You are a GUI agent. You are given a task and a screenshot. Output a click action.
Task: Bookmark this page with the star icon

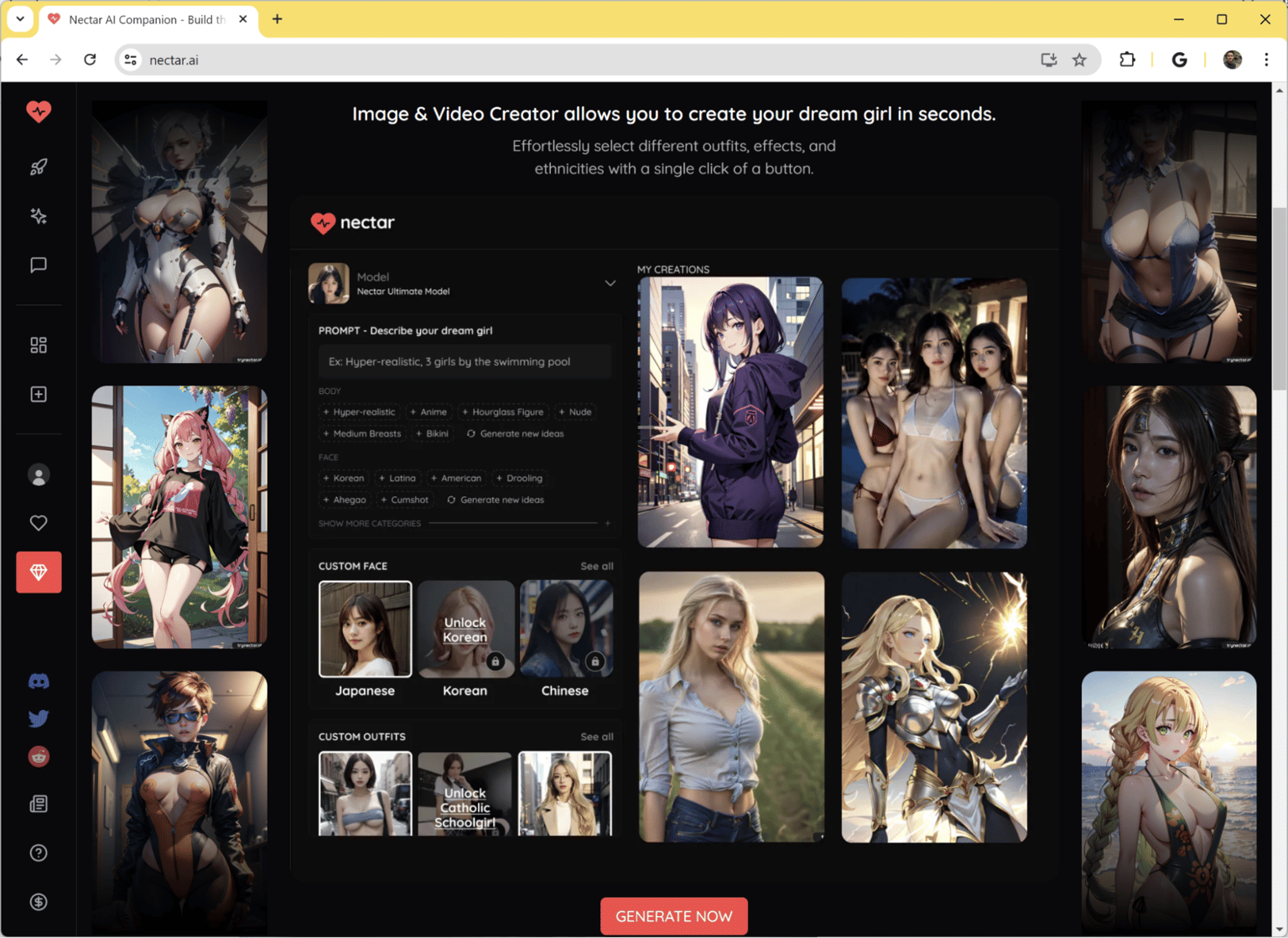[1079, 60]
